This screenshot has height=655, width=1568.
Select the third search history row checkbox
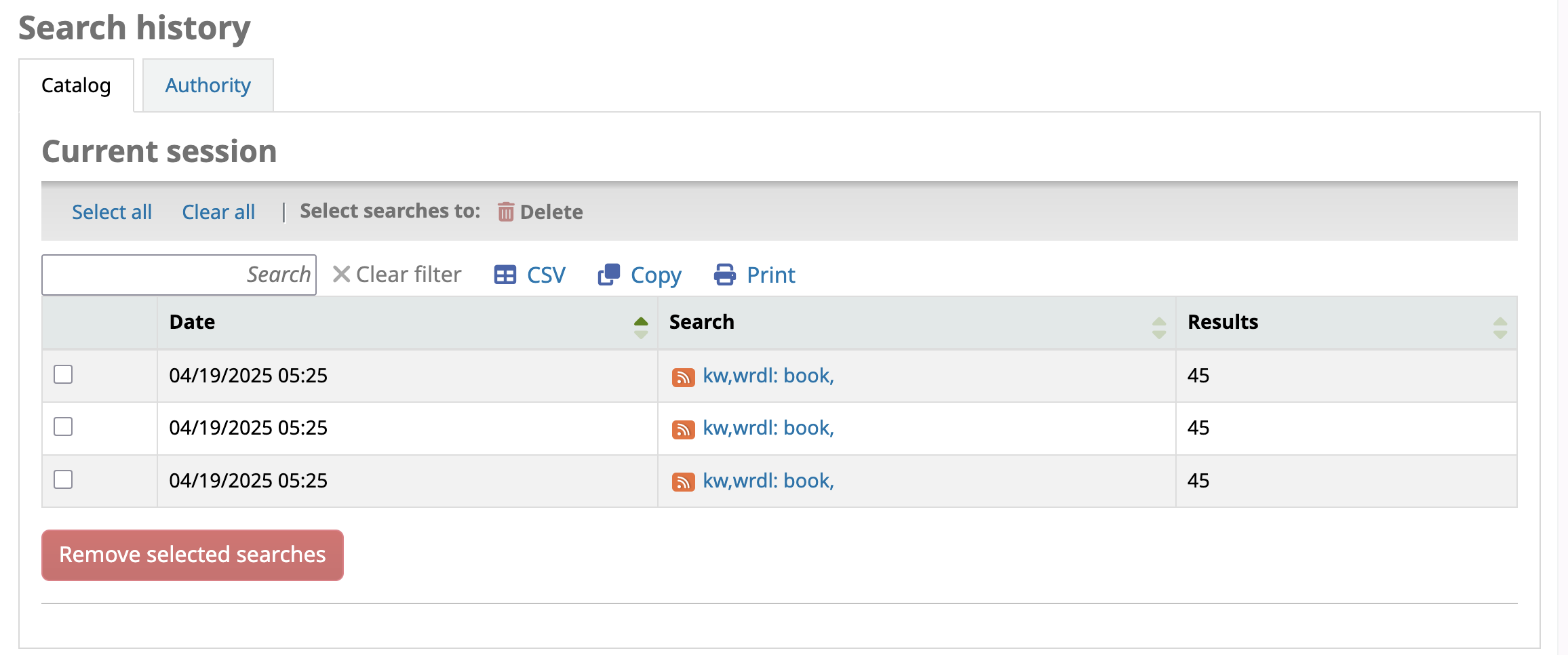[63, 480]
